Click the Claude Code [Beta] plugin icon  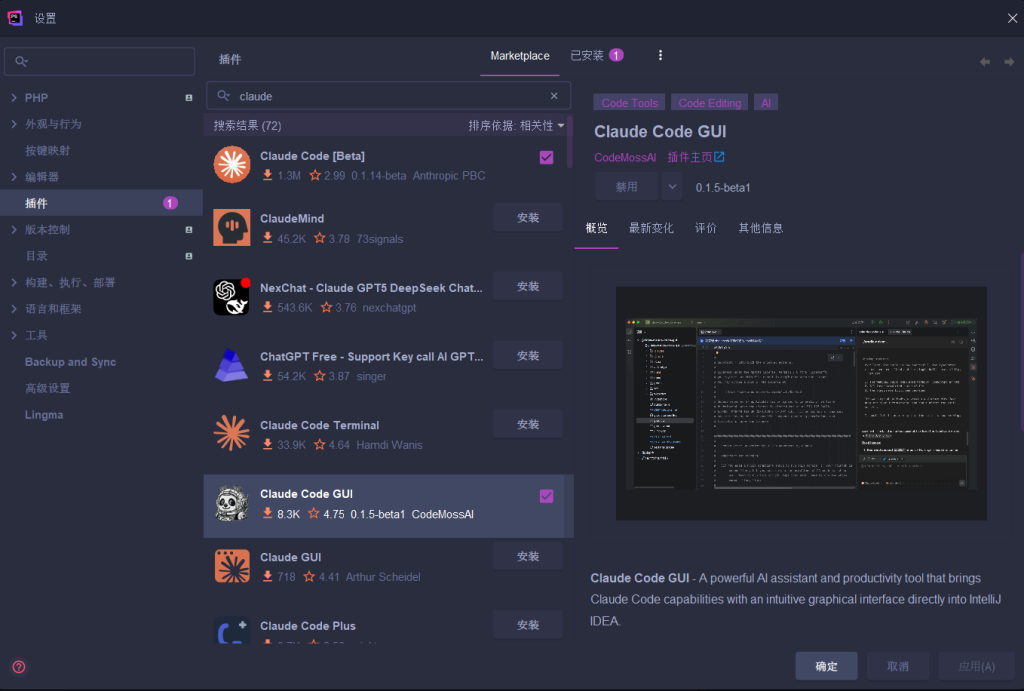coord(232,165)
